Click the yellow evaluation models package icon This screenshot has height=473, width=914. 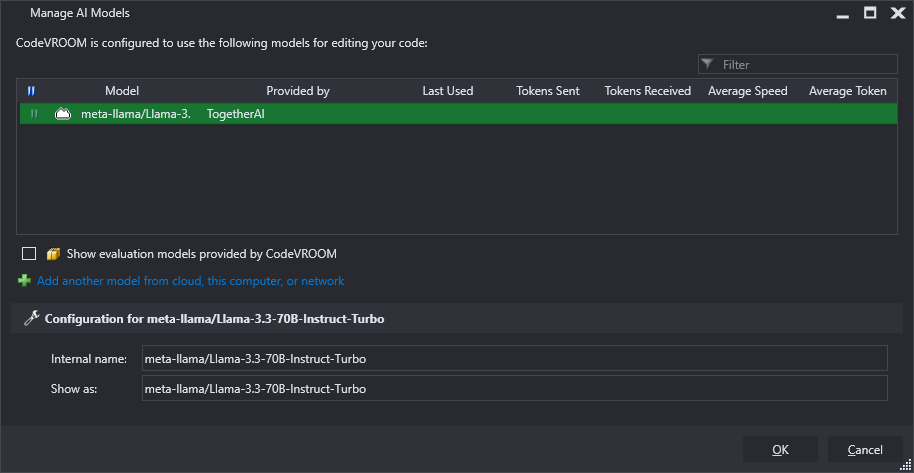point(54,254)
